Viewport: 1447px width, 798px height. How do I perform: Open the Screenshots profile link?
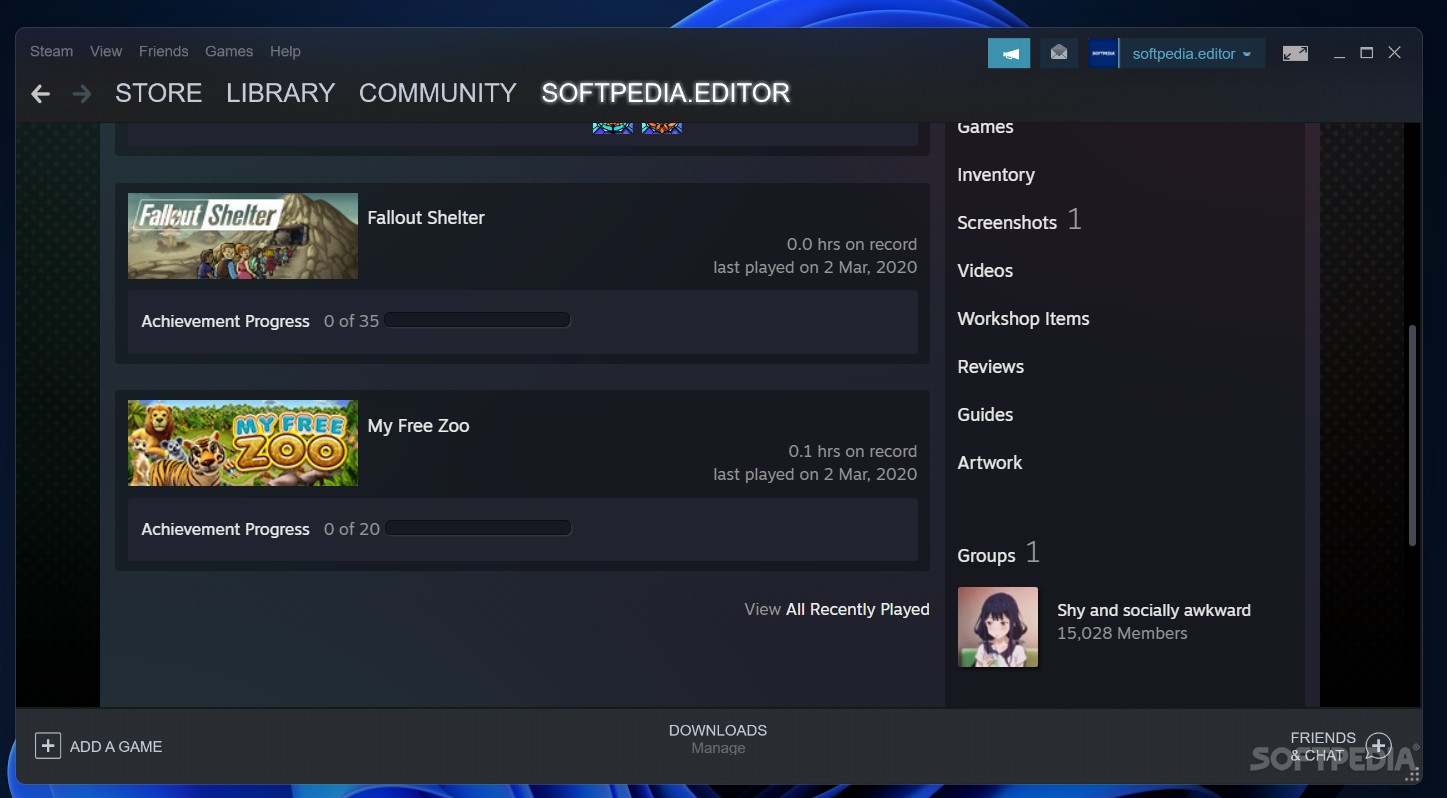point(1007,222)
